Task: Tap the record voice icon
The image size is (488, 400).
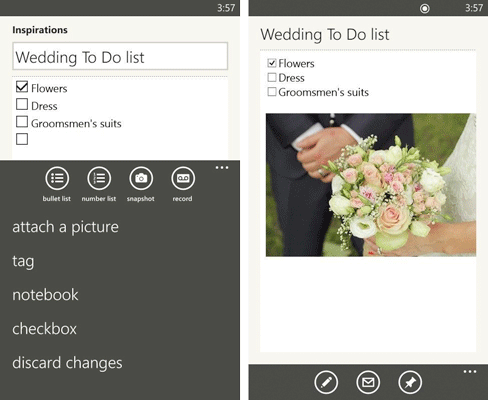Action: point(183,178)
